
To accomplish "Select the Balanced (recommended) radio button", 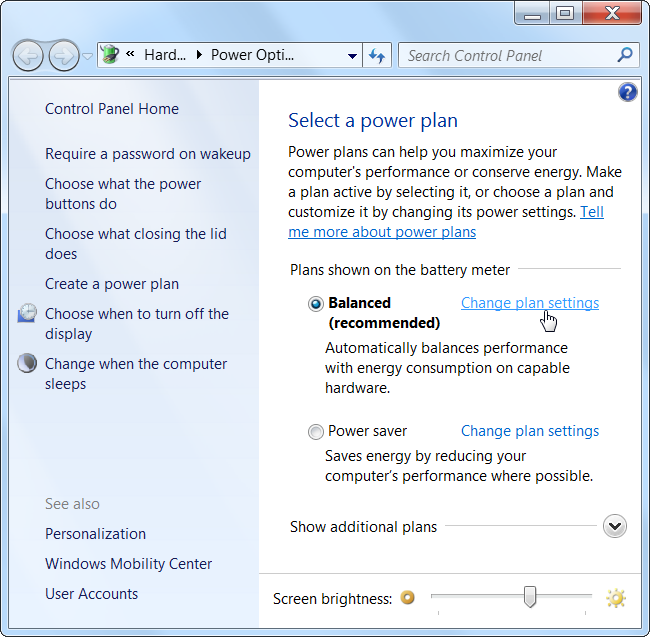I will (x=315, y=304).
